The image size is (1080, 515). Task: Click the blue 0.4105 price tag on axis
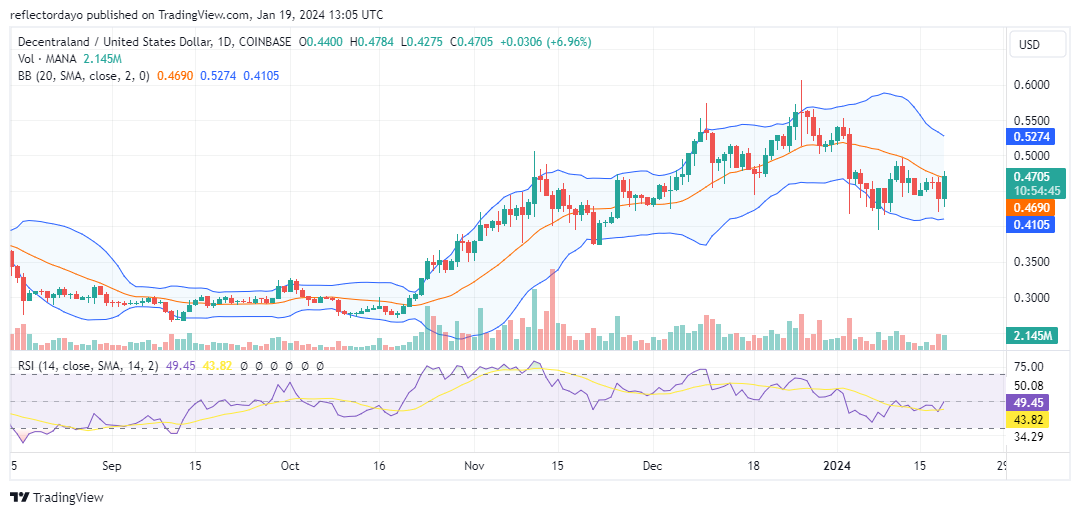(x=1032, y=224)
